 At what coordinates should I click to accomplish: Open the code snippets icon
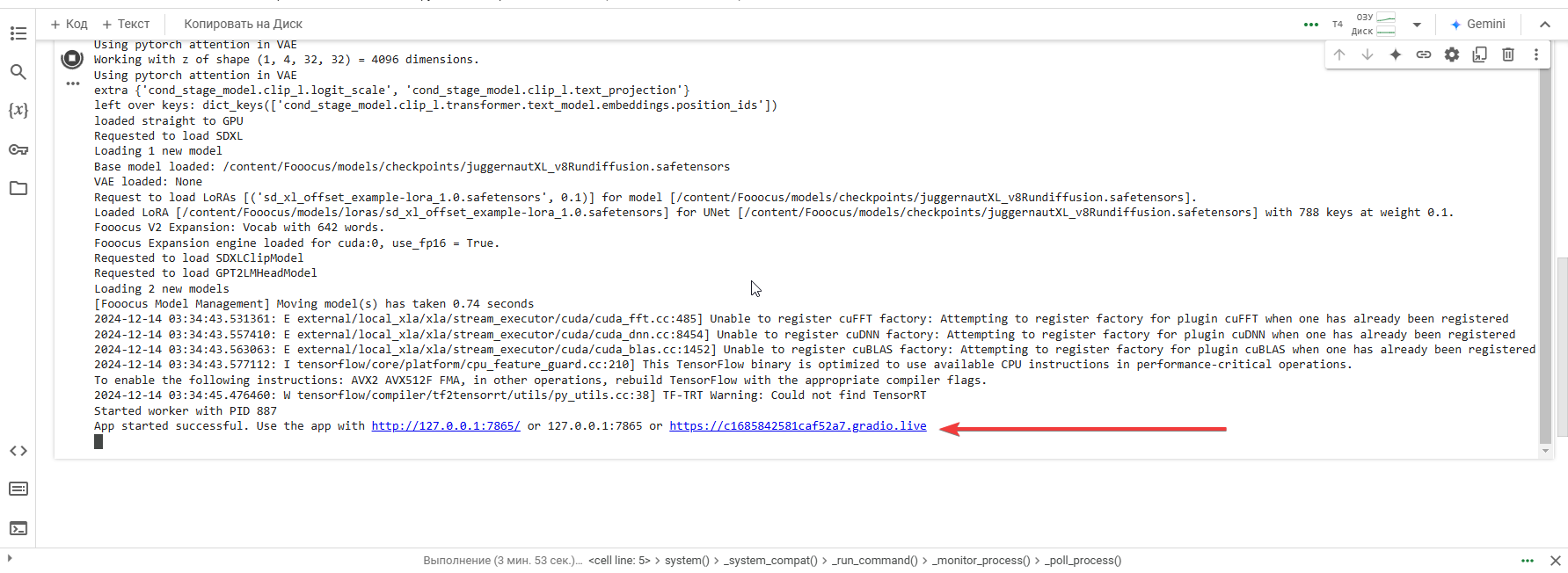pos(18,451)
